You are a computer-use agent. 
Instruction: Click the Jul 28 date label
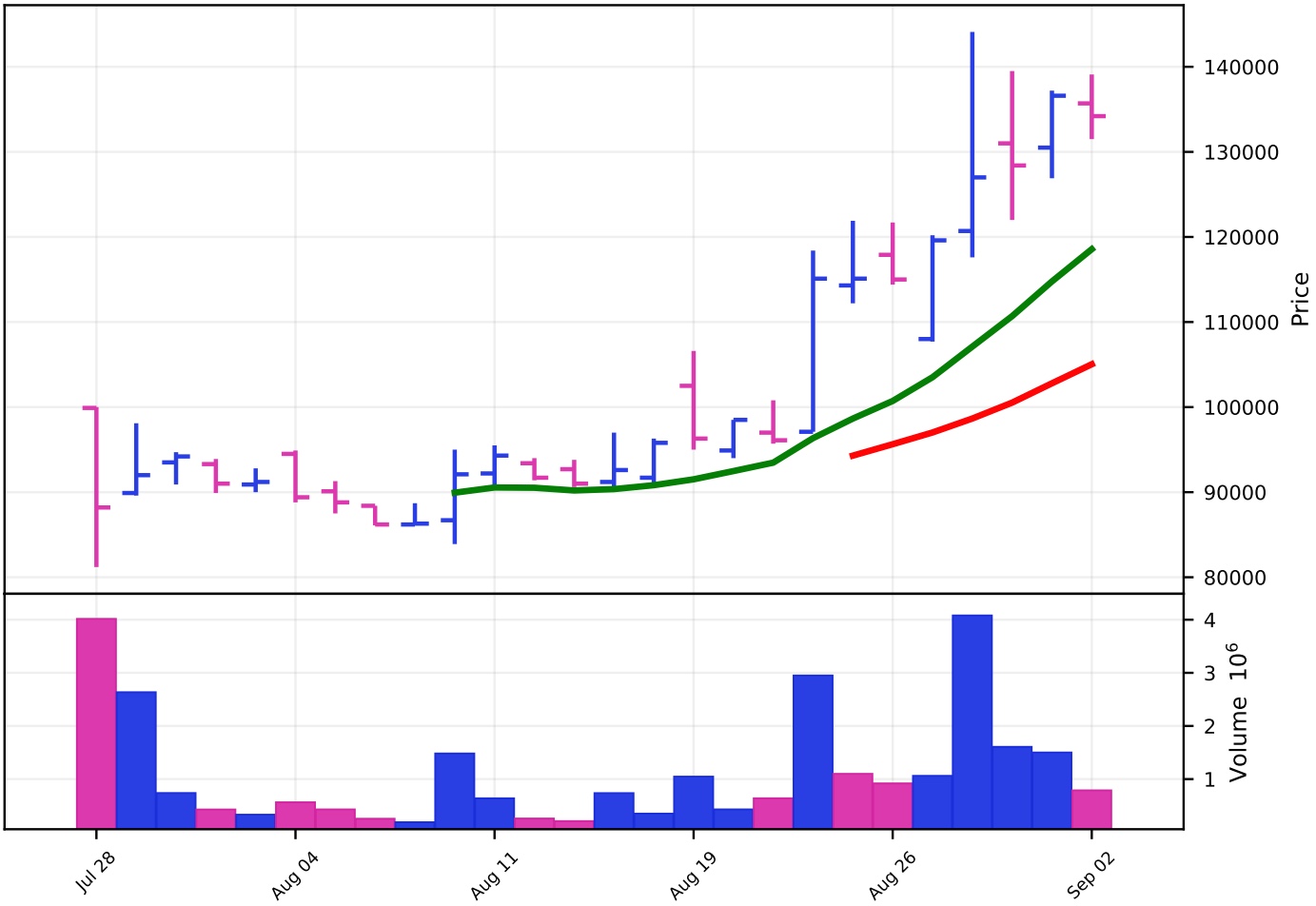[95, 872]
